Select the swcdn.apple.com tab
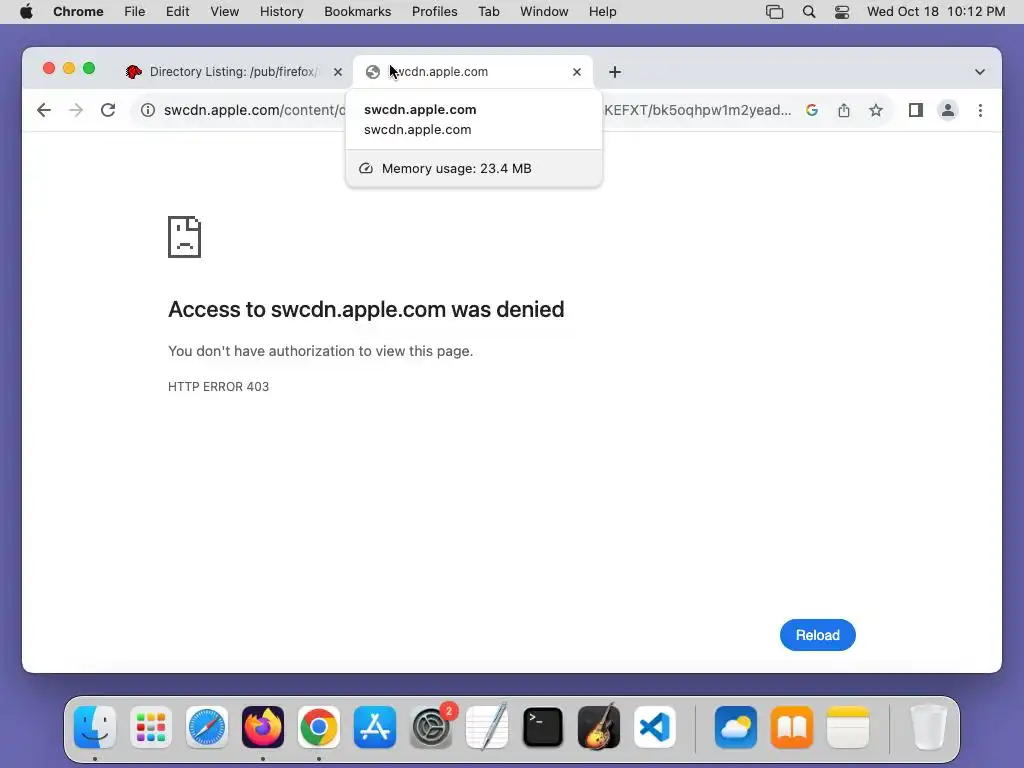1024x768 pixels. [473, 72]
